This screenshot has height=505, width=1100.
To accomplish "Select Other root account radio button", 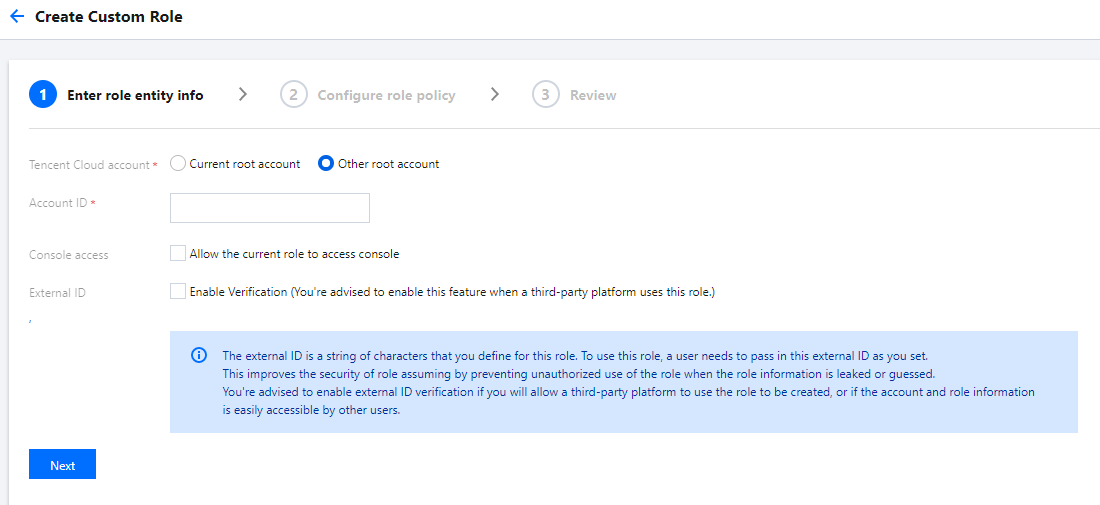I will pos(326,164).
